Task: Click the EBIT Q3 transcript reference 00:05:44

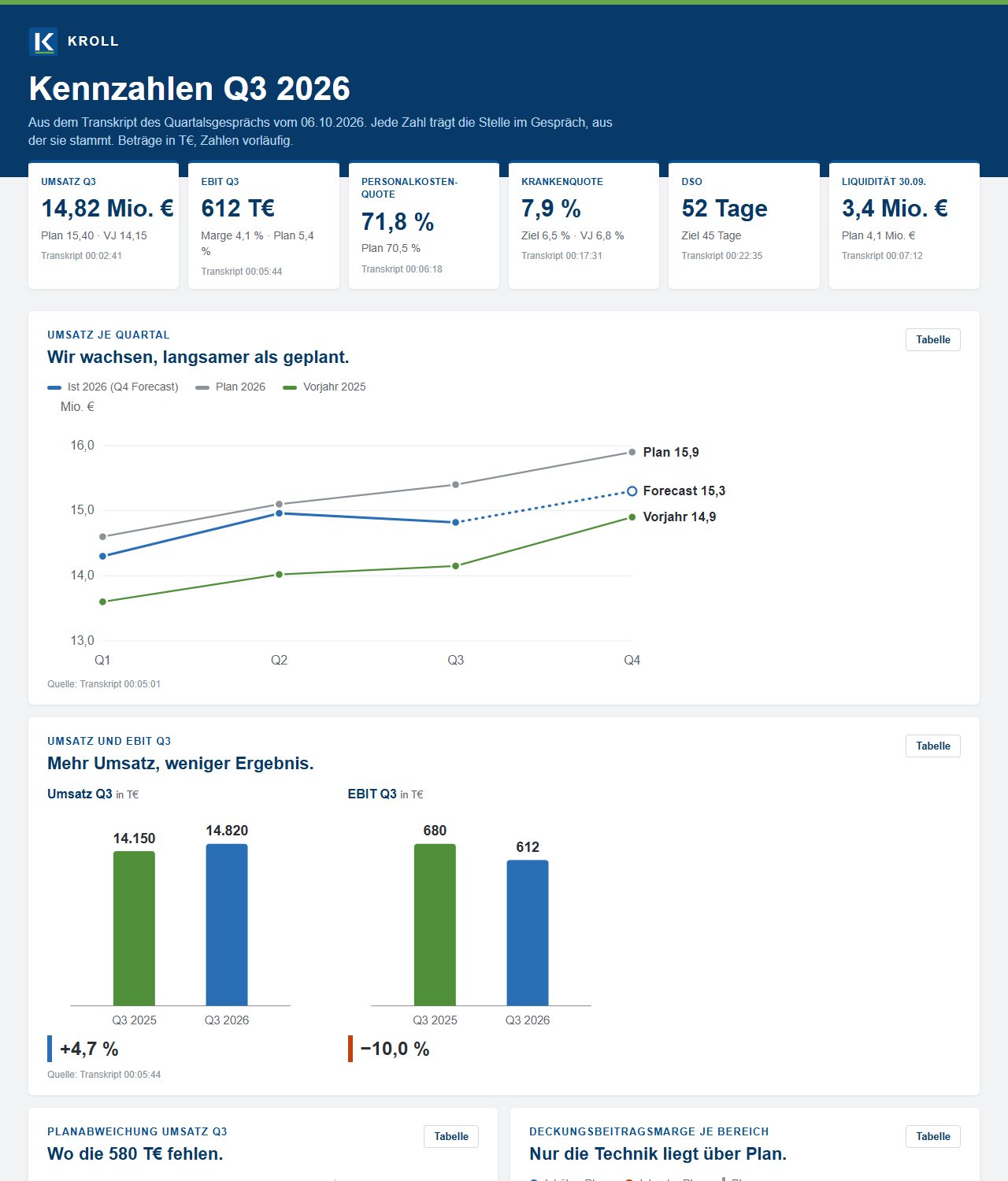Action: point(241,272)
